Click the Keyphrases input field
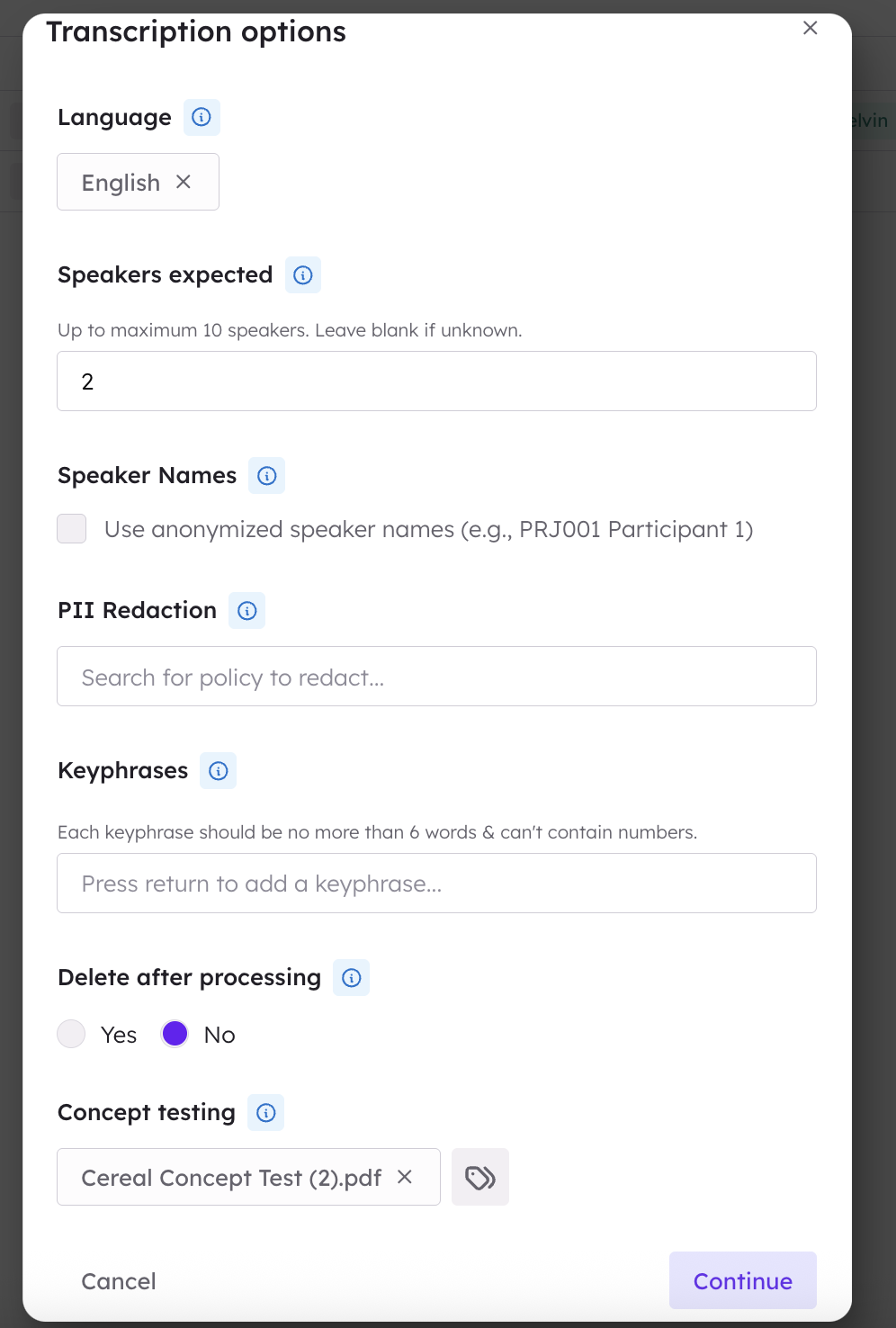Image resolution: width=896 pixels, height=1328 pixels. (x=436, y=884)
